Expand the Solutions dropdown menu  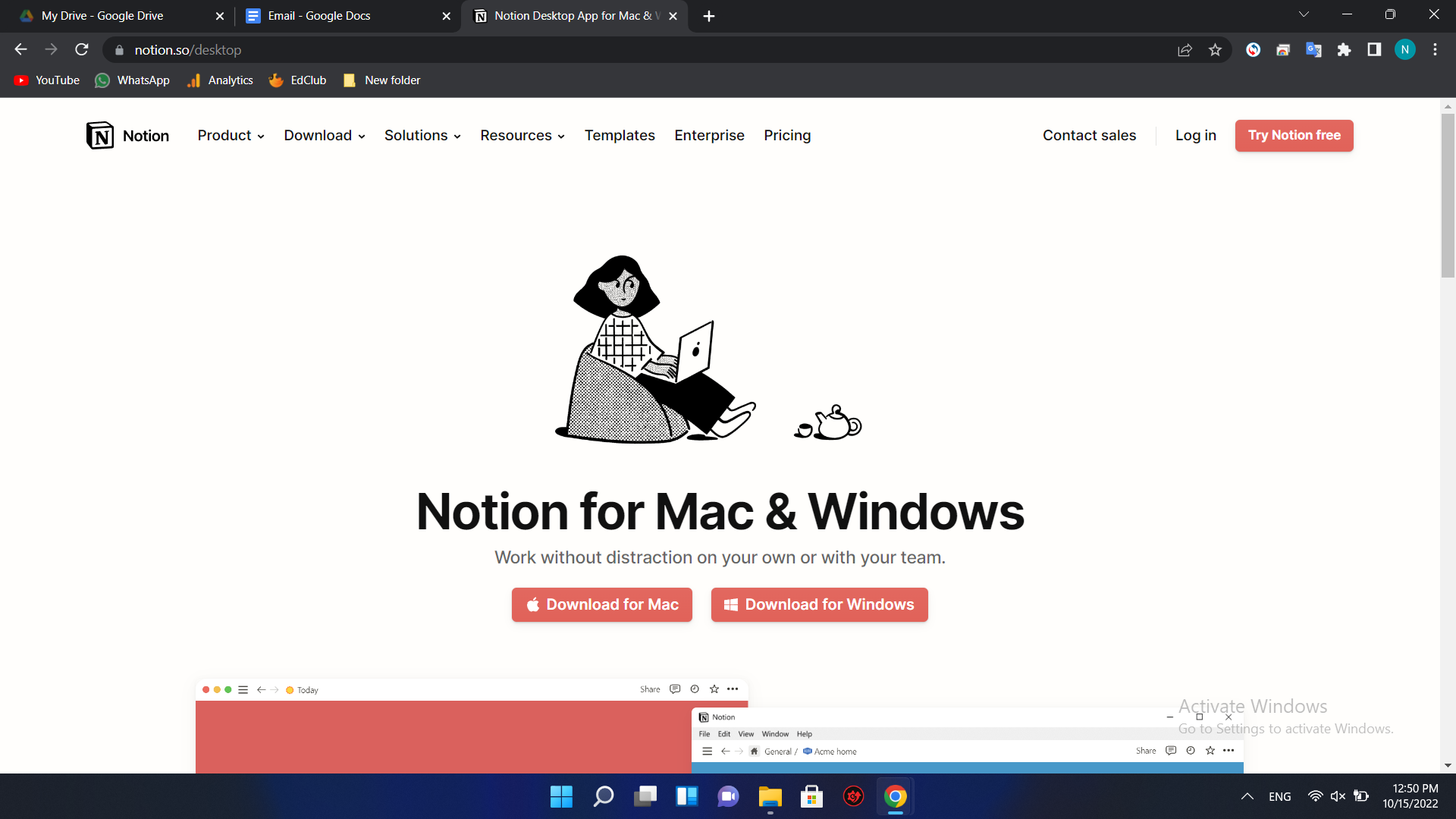(422, 136)
